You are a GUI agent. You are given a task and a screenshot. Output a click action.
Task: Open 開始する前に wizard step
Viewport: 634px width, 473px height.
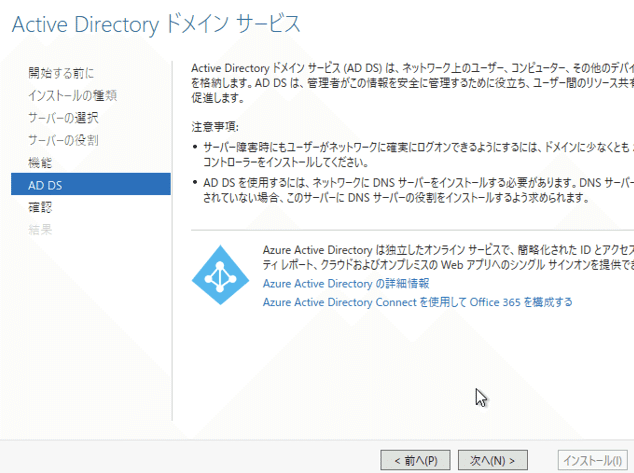coord(61,73)
